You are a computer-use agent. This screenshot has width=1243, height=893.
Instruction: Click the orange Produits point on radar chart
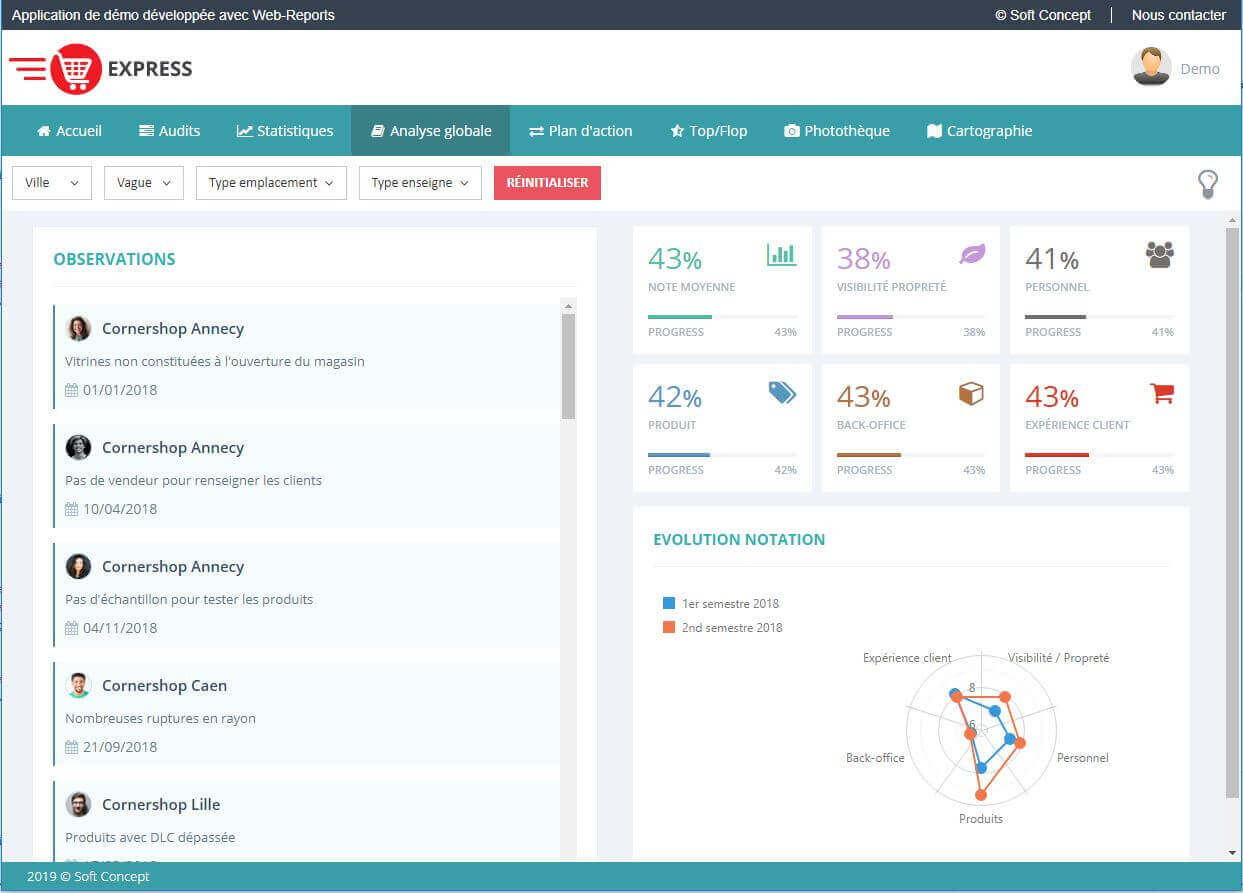tap(980, 796)
